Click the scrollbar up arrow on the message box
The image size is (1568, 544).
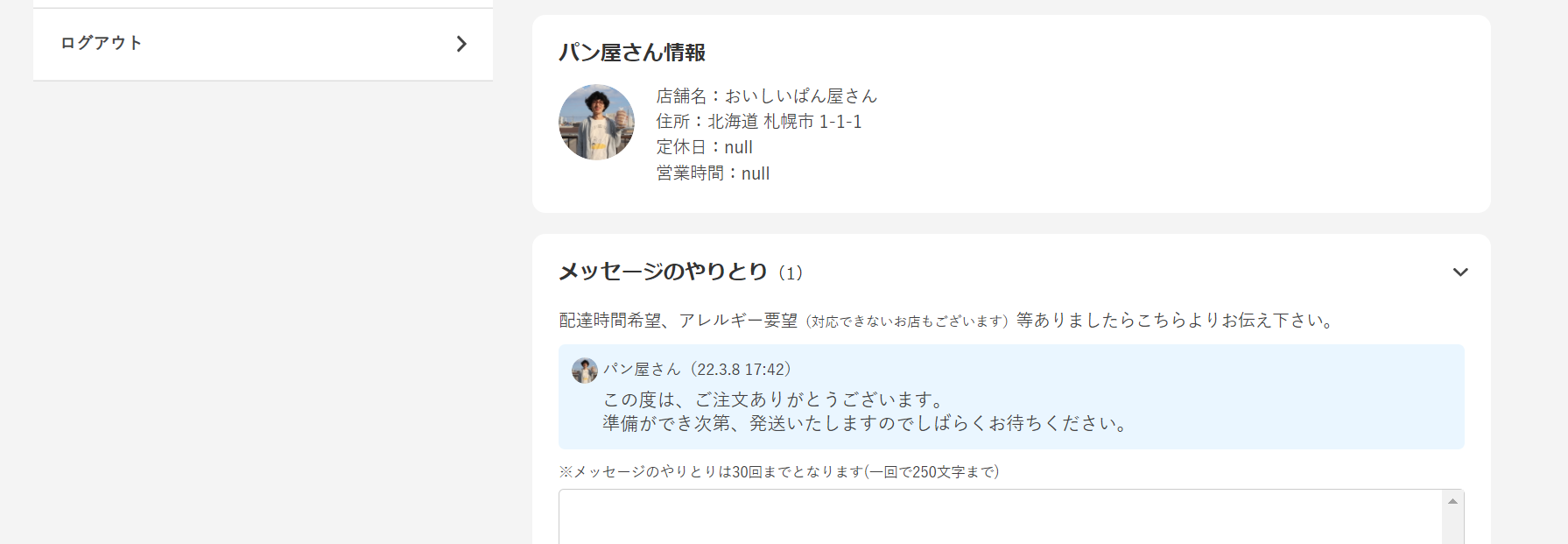click(x=1454, y=499)
